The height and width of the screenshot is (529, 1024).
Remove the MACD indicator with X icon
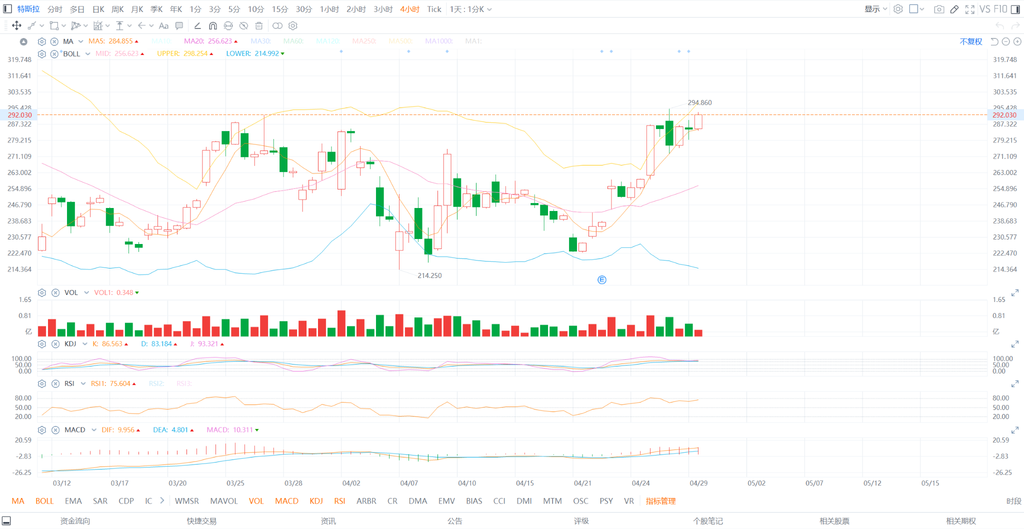[54, 430]
